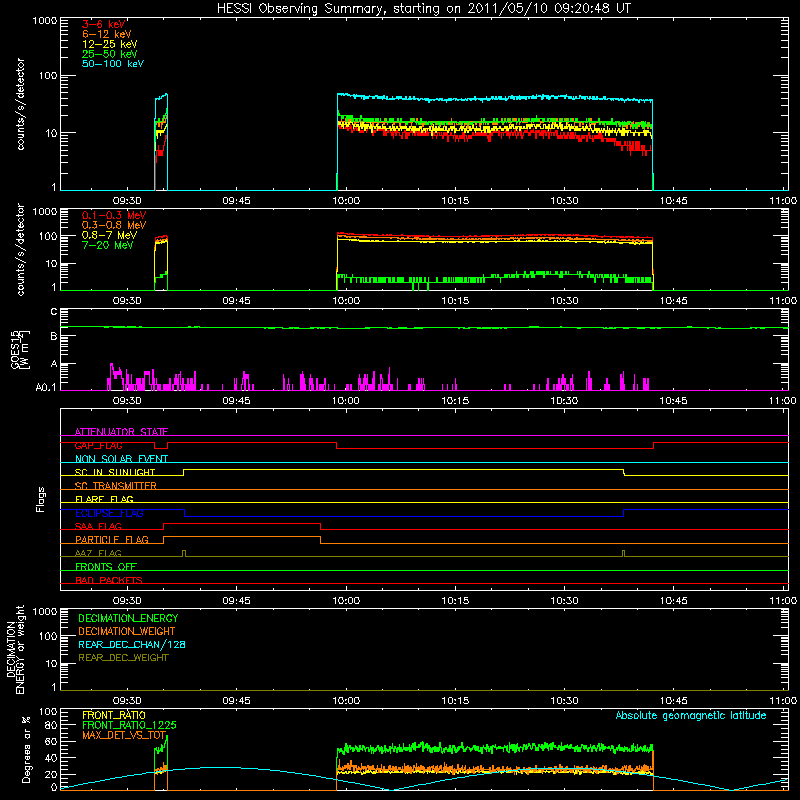Select the red 3-6 keV legend label
The image size is (800, 800).
click(104, 24)
